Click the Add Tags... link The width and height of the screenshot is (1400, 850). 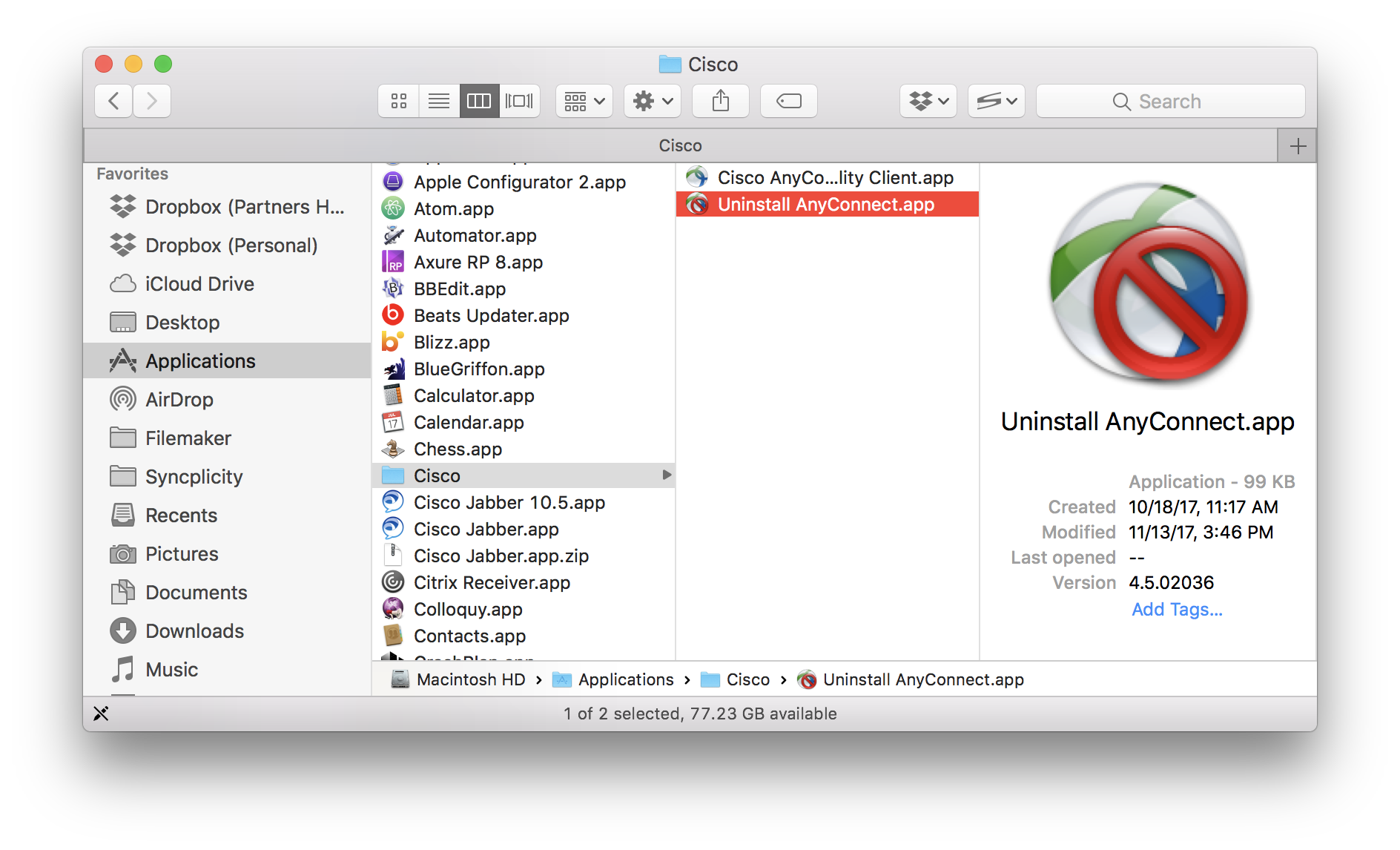pyautogui.click(x=1177, y=609)
